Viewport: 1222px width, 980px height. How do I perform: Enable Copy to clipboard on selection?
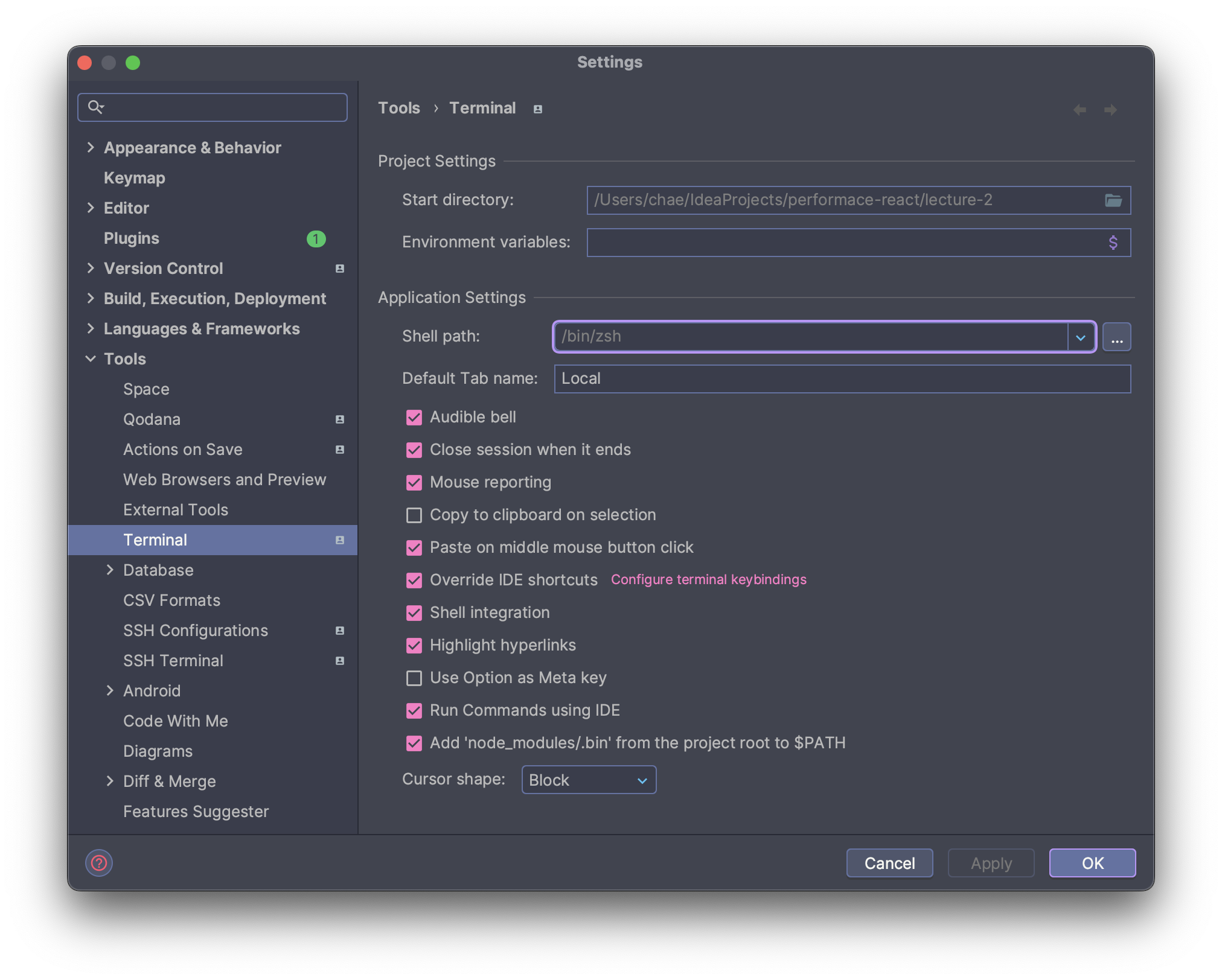[x=414, y=515]
